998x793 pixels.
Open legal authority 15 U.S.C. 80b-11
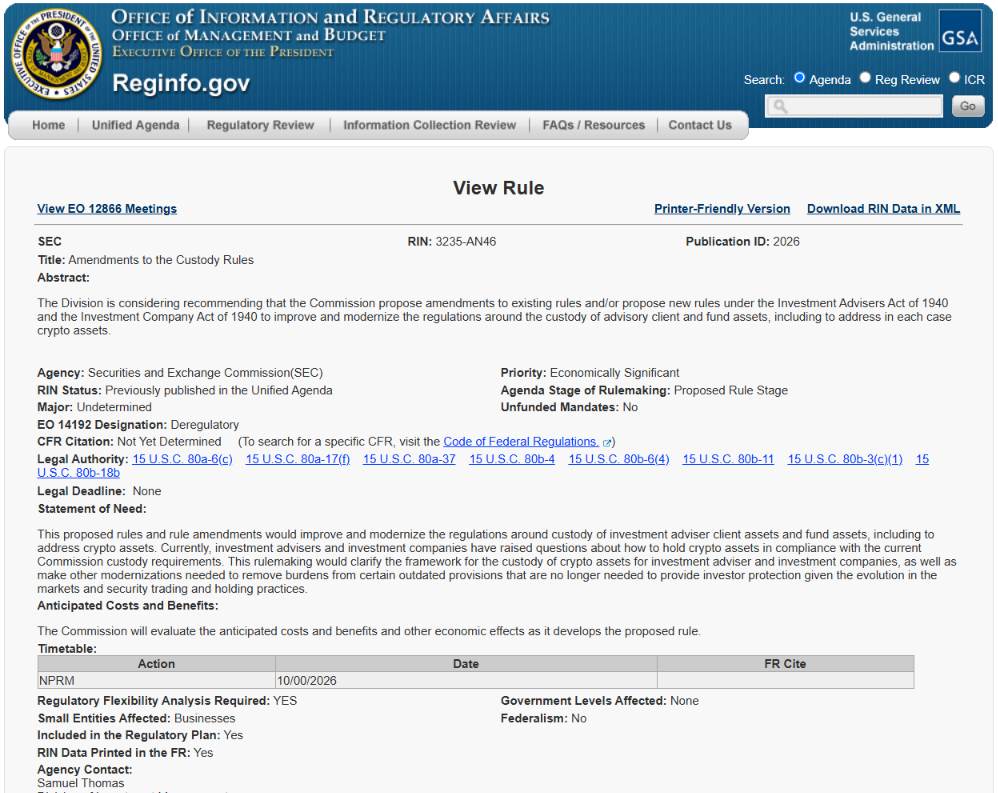tap(728, 459)
